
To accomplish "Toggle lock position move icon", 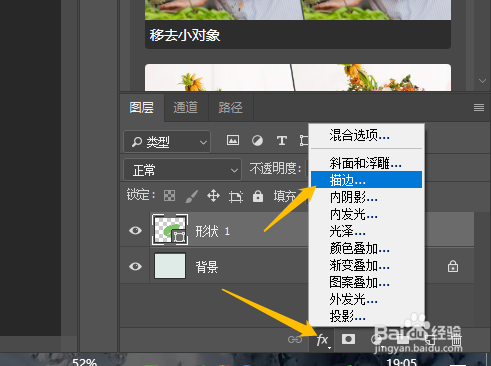I will (x=213, y=196).
